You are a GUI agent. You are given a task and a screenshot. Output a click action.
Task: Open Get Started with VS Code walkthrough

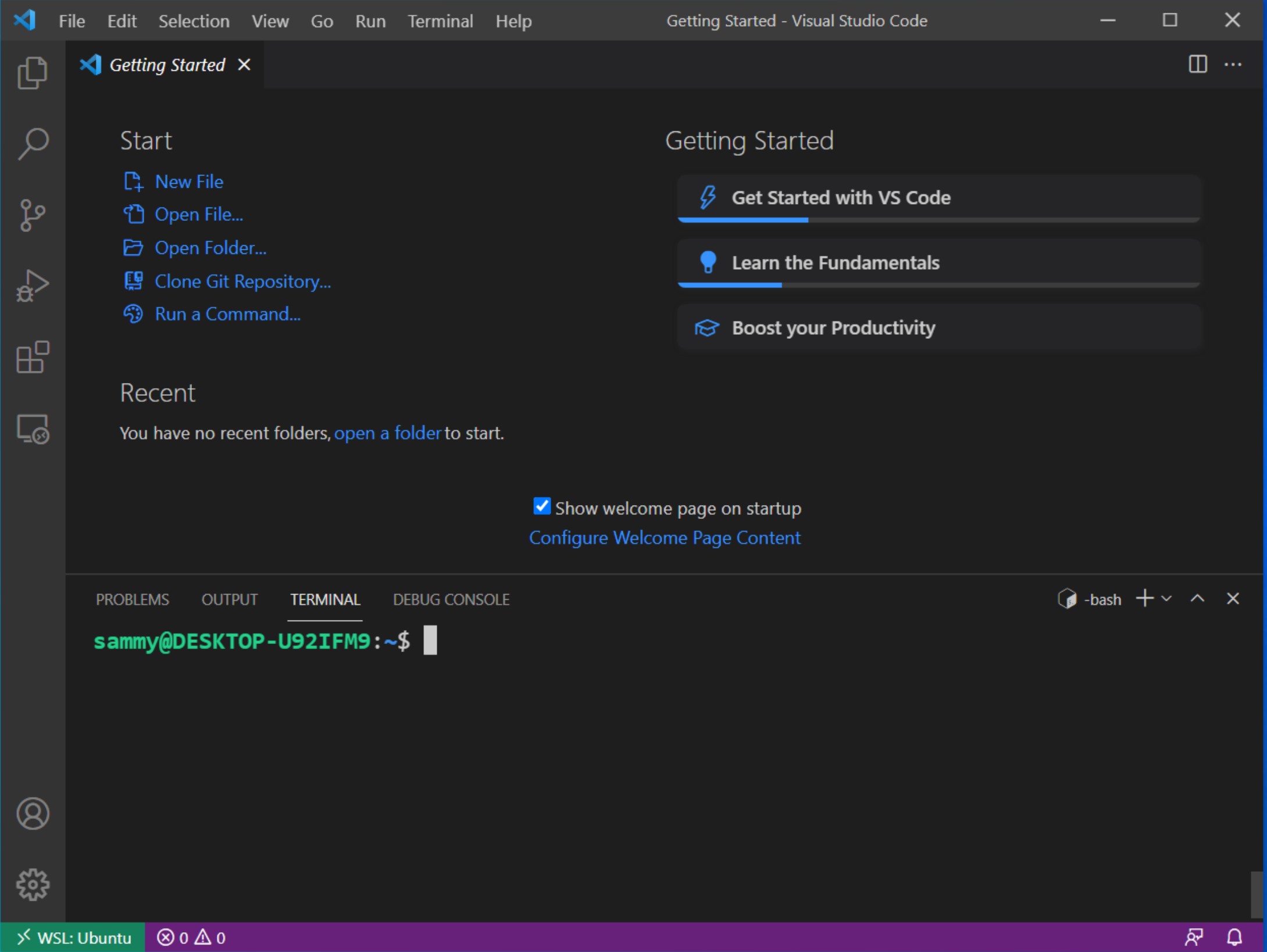(938, 198)
